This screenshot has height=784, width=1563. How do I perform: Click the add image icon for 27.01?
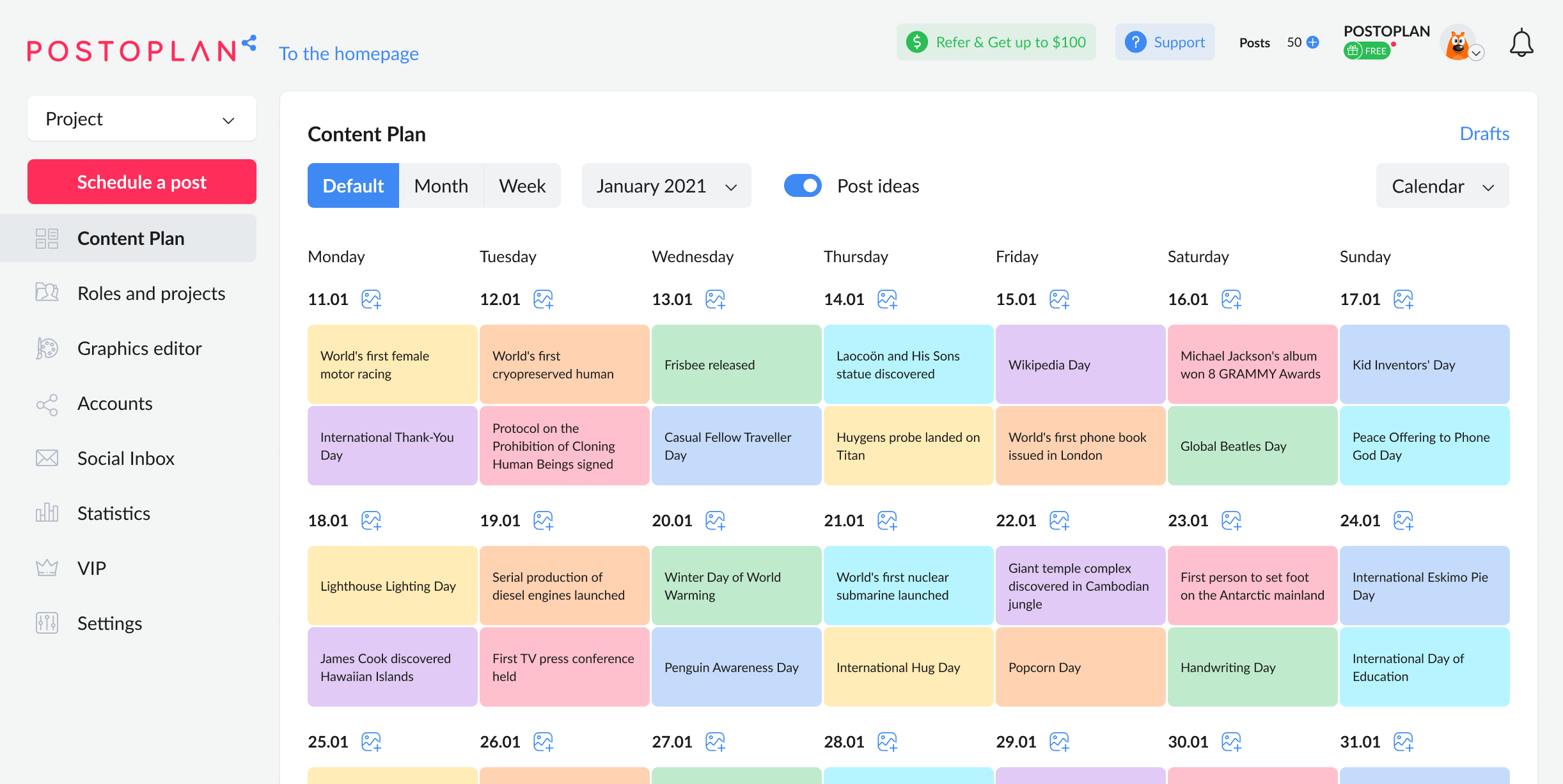point(715,742)
